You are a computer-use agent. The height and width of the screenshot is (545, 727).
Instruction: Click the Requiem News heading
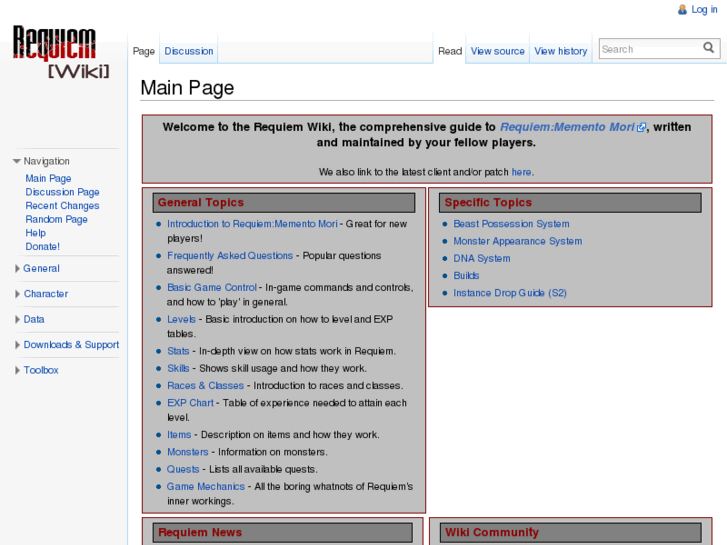pos(200,532)
